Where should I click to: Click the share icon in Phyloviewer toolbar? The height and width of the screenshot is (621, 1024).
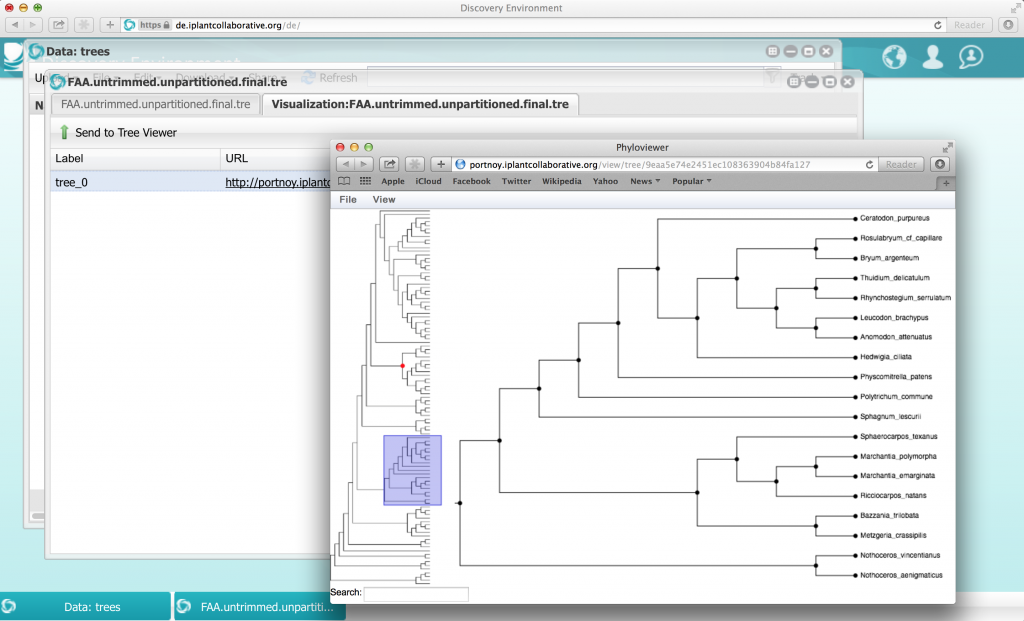pos(389,164)
